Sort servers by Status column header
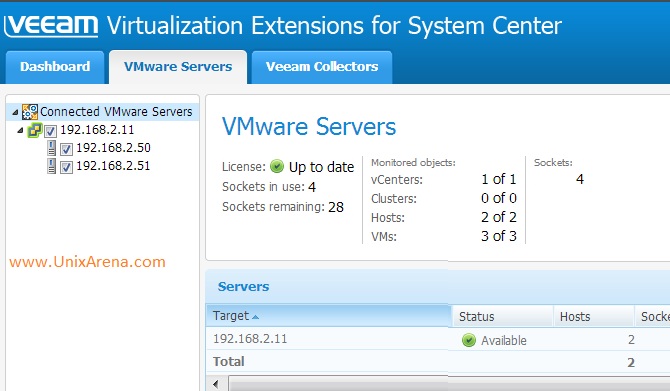The height and width of the screenshot is (391, 670). [502, 317]
